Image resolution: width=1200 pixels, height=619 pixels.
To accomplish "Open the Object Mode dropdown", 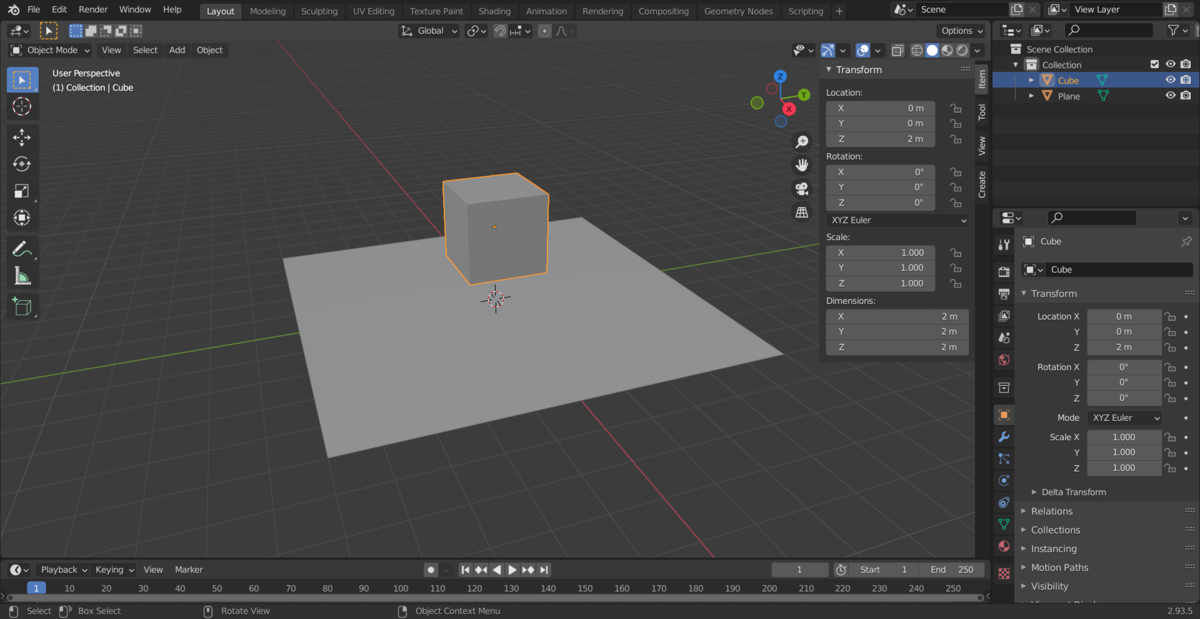I will tap(50, 50).
